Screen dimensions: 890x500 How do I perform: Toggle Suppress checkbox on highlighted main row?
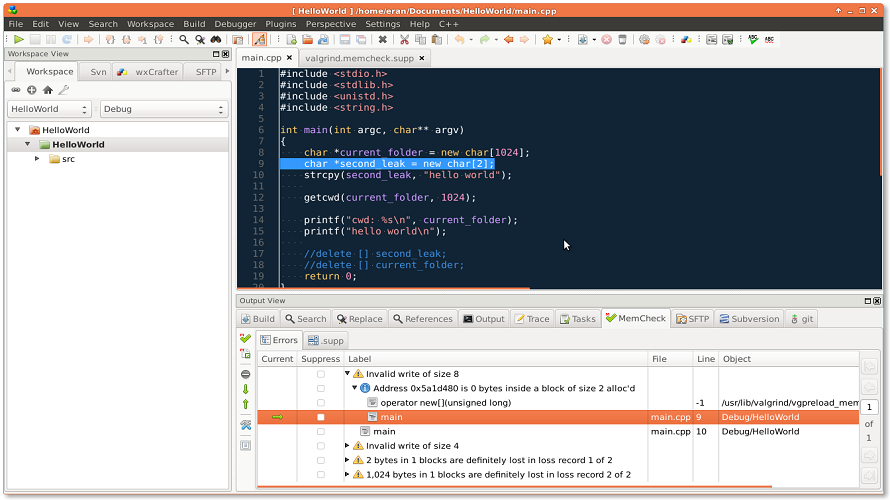click(321, 417)
